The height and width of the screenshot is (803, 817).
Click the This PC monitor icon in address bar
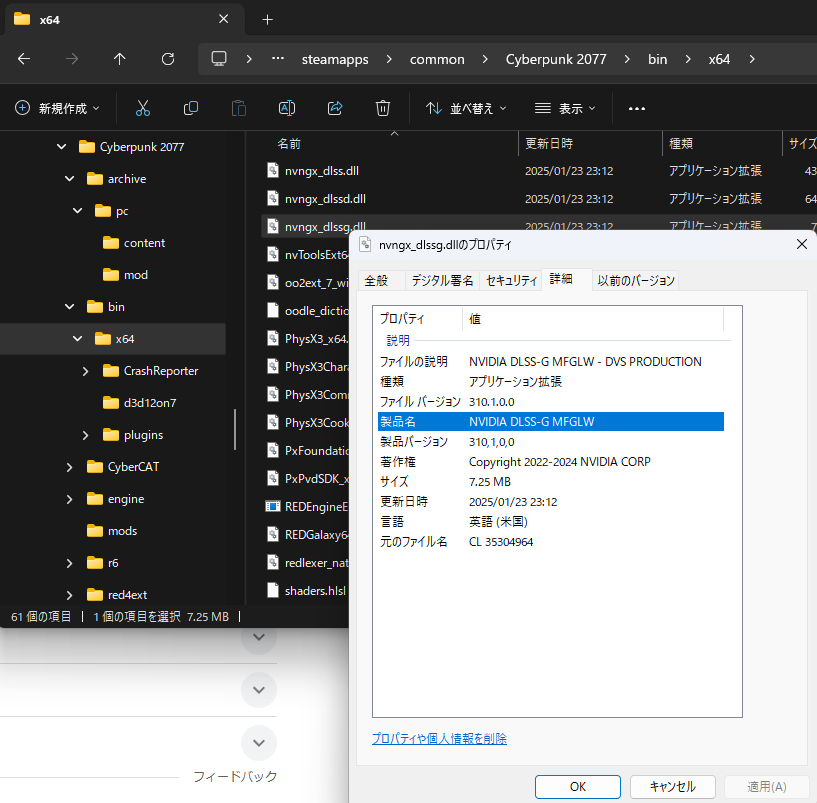coord(219,59)
